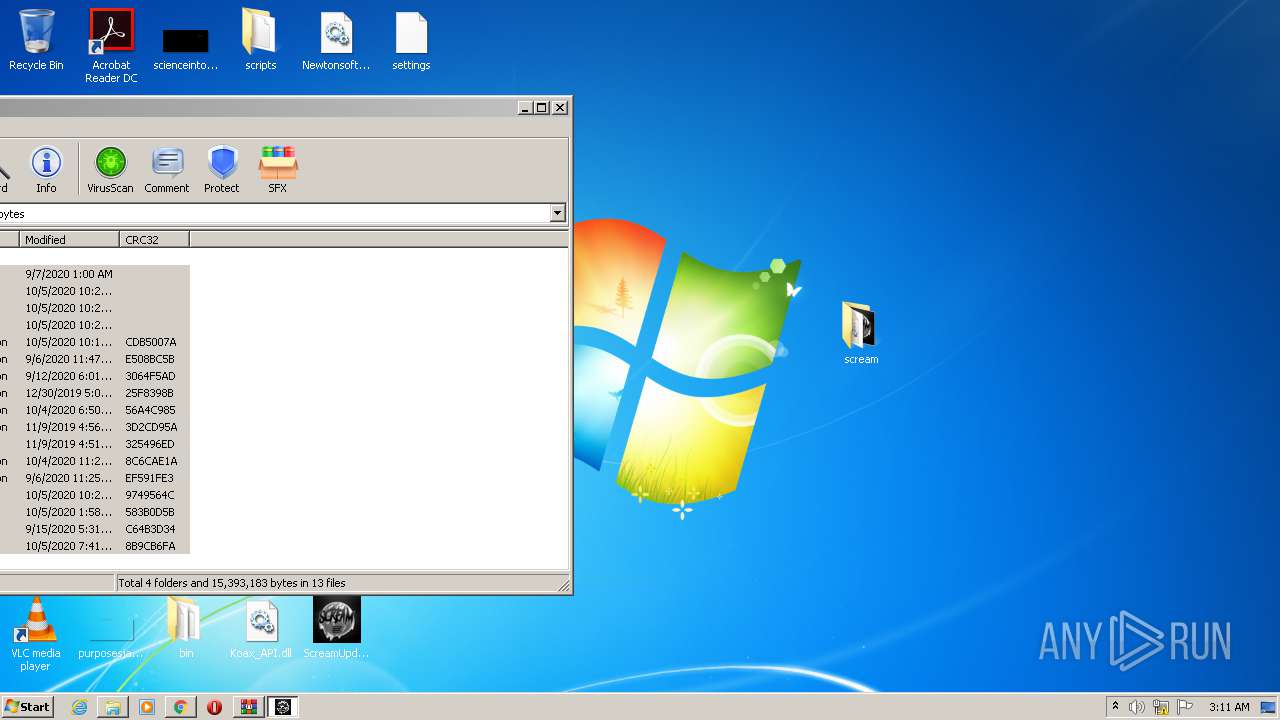This screenshot has height=720, width=1280.
Task: Select the row with CRC32 9749564C
Action: 95,495
